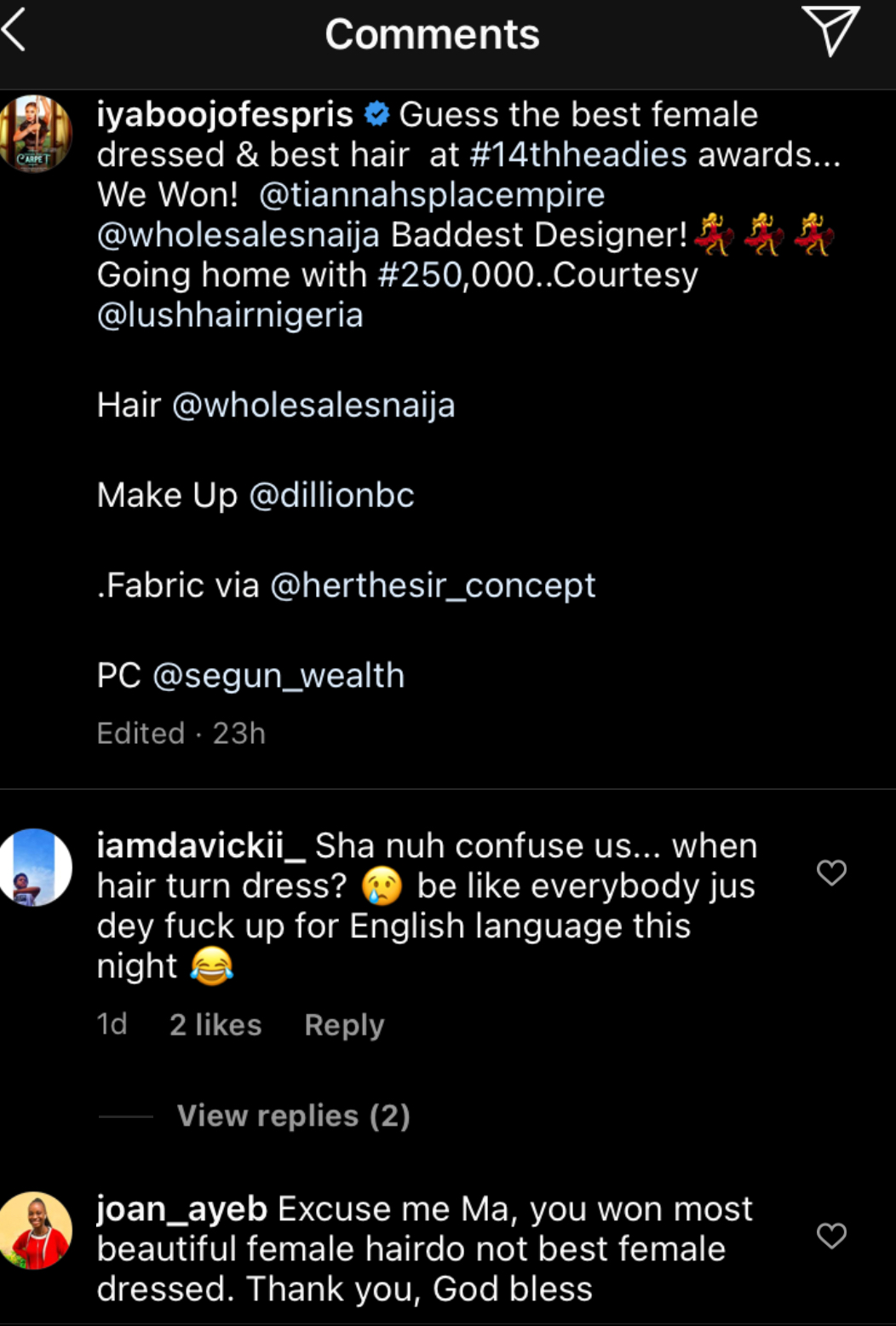Image resolution: width=896 pixels, height=1326 pixels.
Task: Tap the iamdavickii_ username
Action: (x=201, y=846)
